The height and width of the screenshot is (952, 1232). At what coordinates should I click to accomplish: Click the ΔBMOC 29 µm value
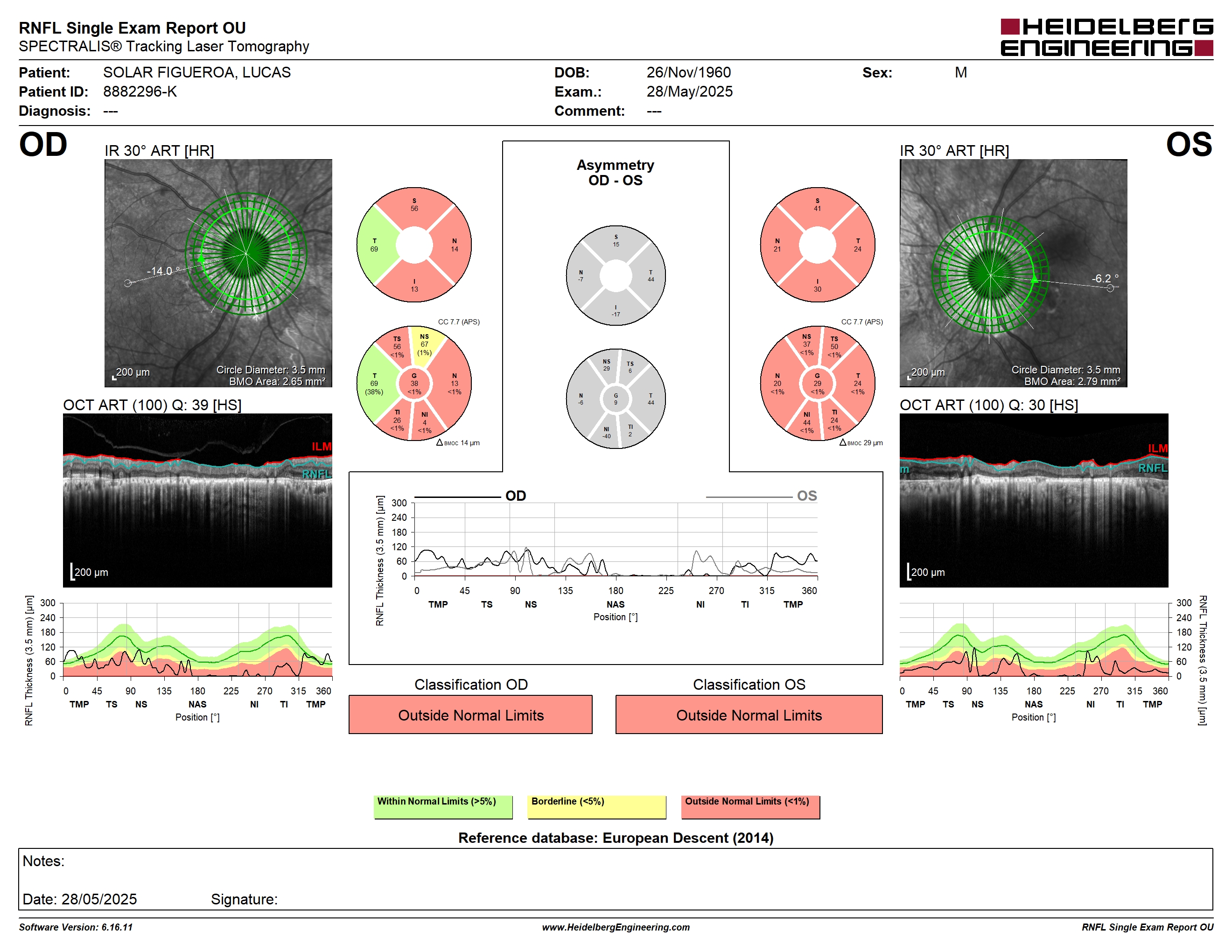(x=861, y=443)
